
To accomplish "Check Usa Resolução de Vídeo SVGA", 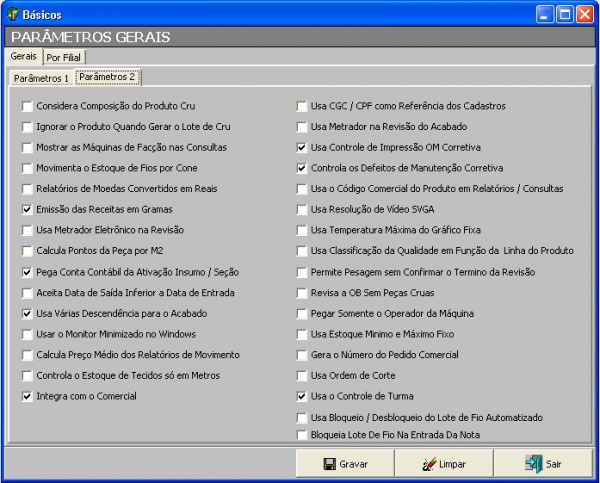I will (302, 209).
